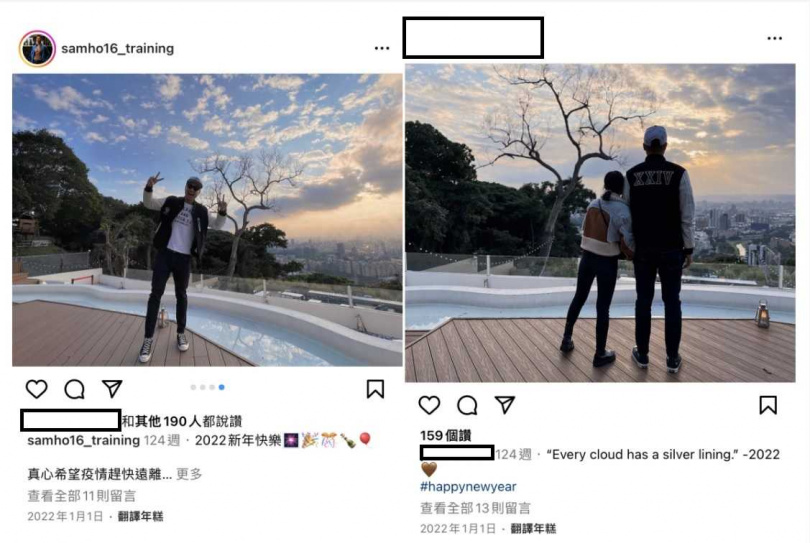The width and height of the screenshot is (810, 543).
Task: Open the samho16_training profile avatar
Action: coord(37,49)
